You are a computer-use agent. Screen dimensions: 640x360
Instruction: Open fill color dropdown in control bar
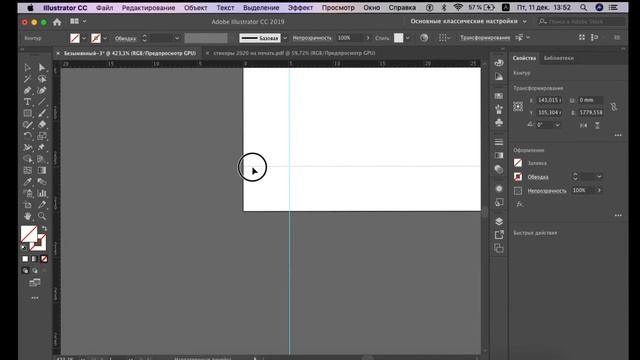[84, 38]
